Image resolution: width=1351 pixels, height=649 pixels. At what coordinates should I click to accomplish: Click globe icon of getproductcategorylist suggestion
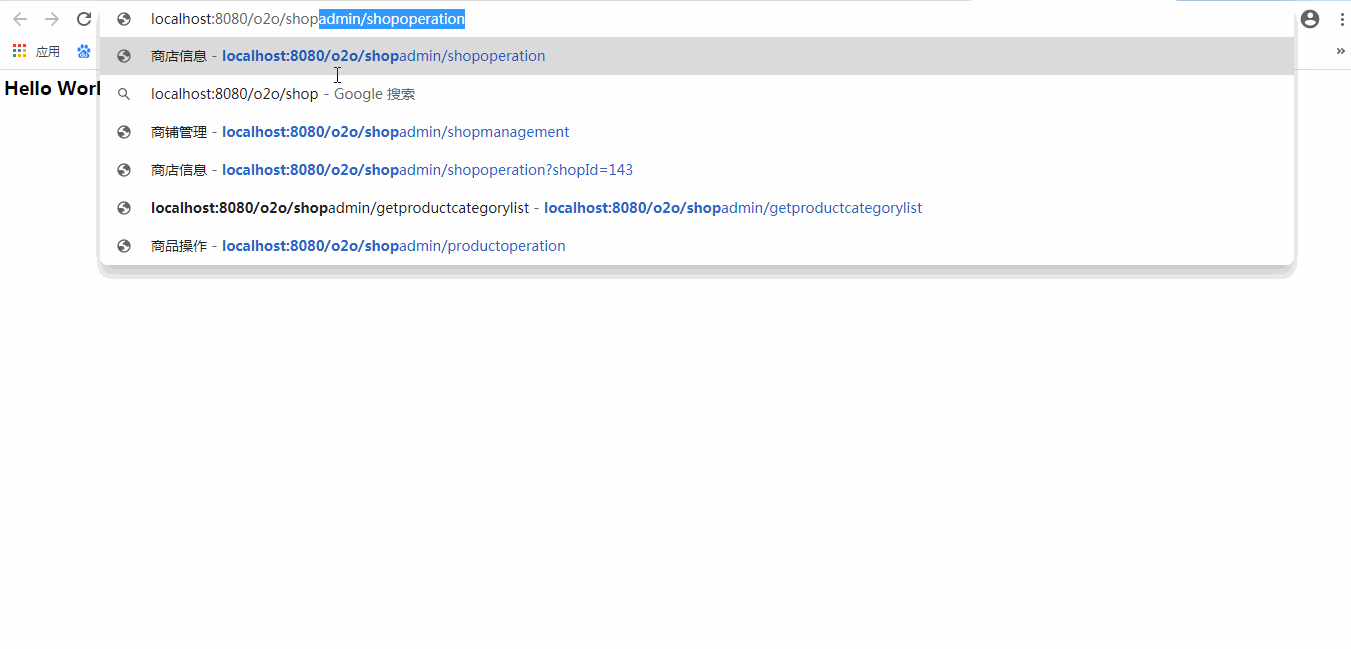tap(124, 208)
